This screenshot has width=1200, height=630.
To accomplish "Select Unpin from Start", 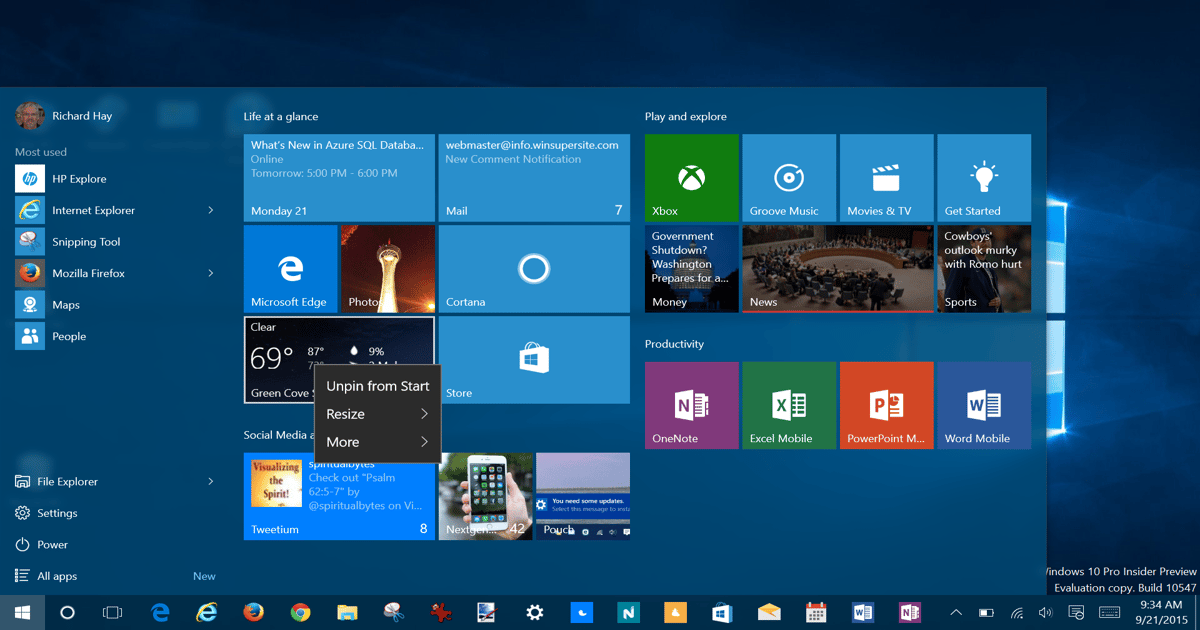I will point(377,385).
